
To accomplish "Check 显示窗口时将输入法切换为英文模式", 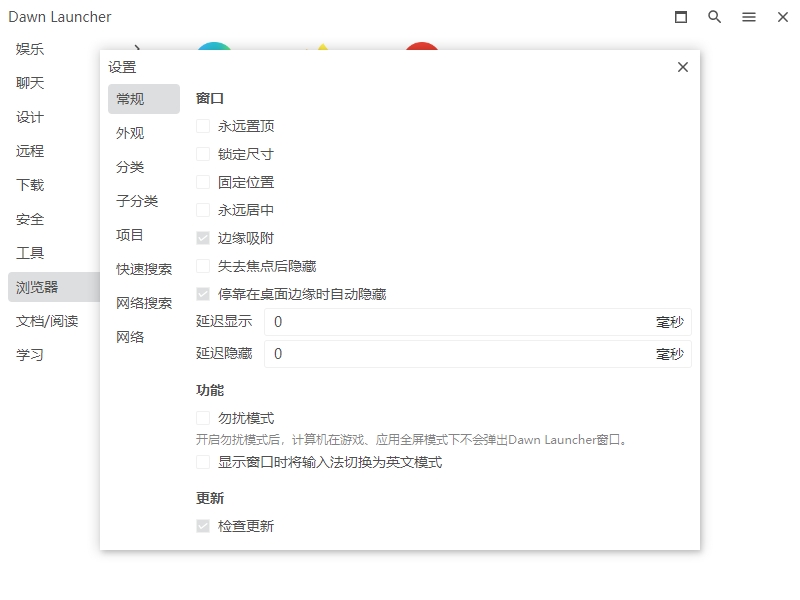I will [x=203, y=462].
